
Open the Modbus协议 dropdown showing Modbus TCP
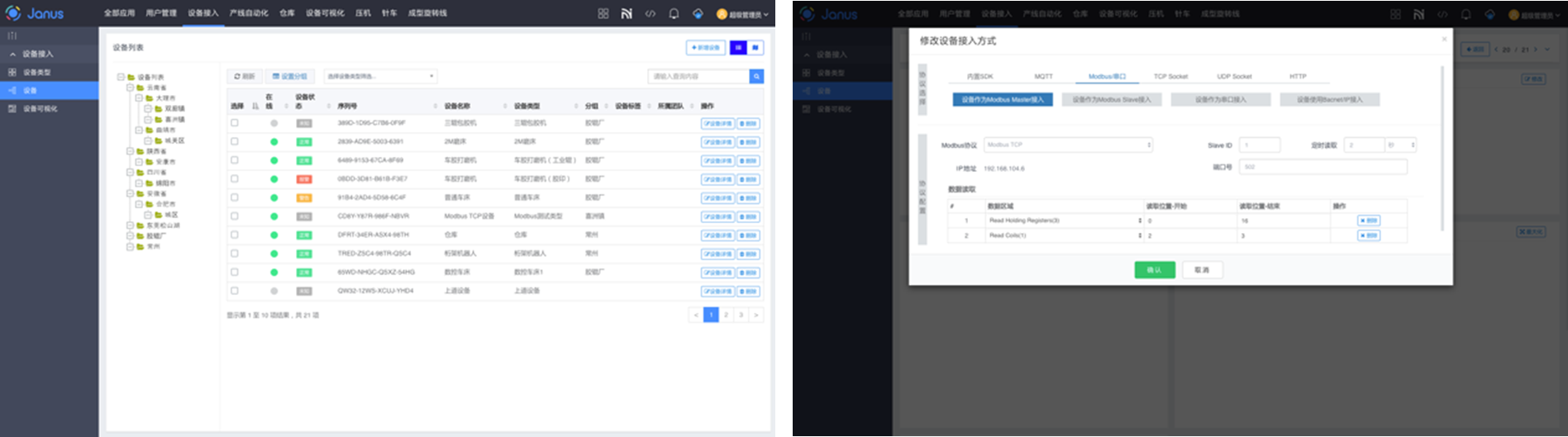[1067, 145]
